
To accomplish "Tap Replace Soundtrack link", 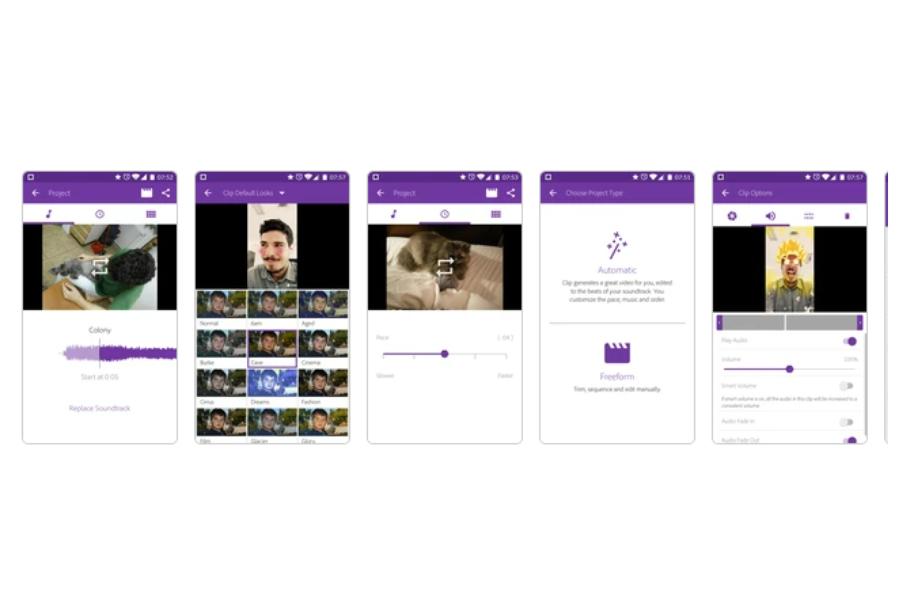I will pos(100,408).
